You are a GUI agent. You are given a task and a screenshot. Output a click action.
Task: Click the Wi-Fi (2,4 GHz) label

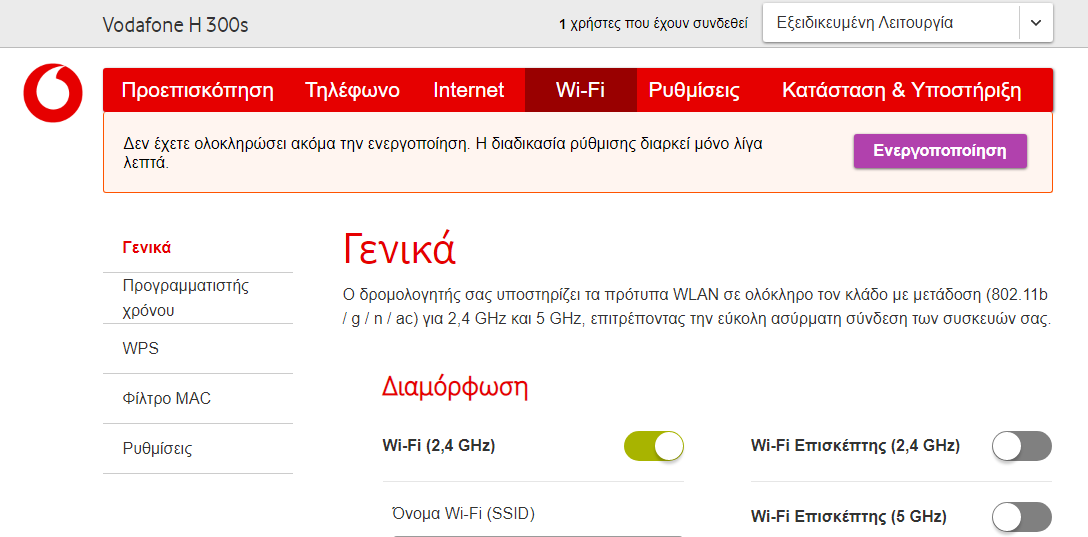(439, 446)
